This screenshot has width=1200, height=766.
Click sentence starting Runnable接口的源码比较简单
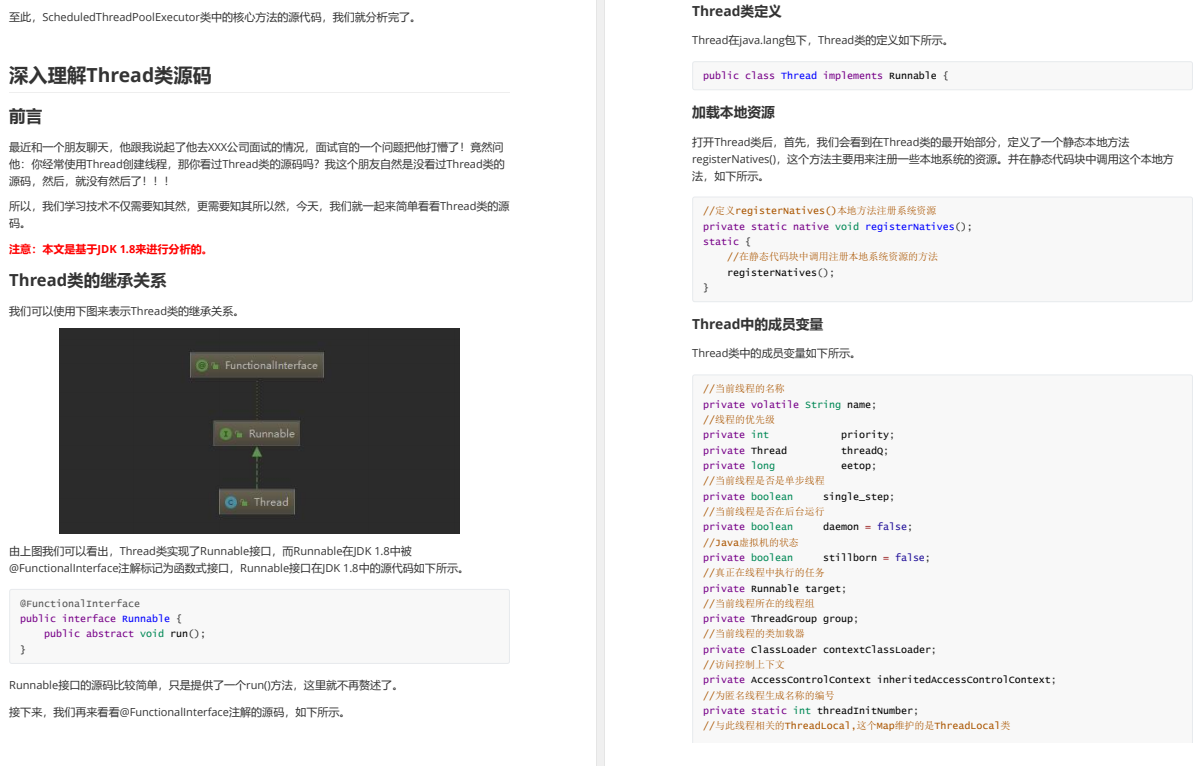204,685
